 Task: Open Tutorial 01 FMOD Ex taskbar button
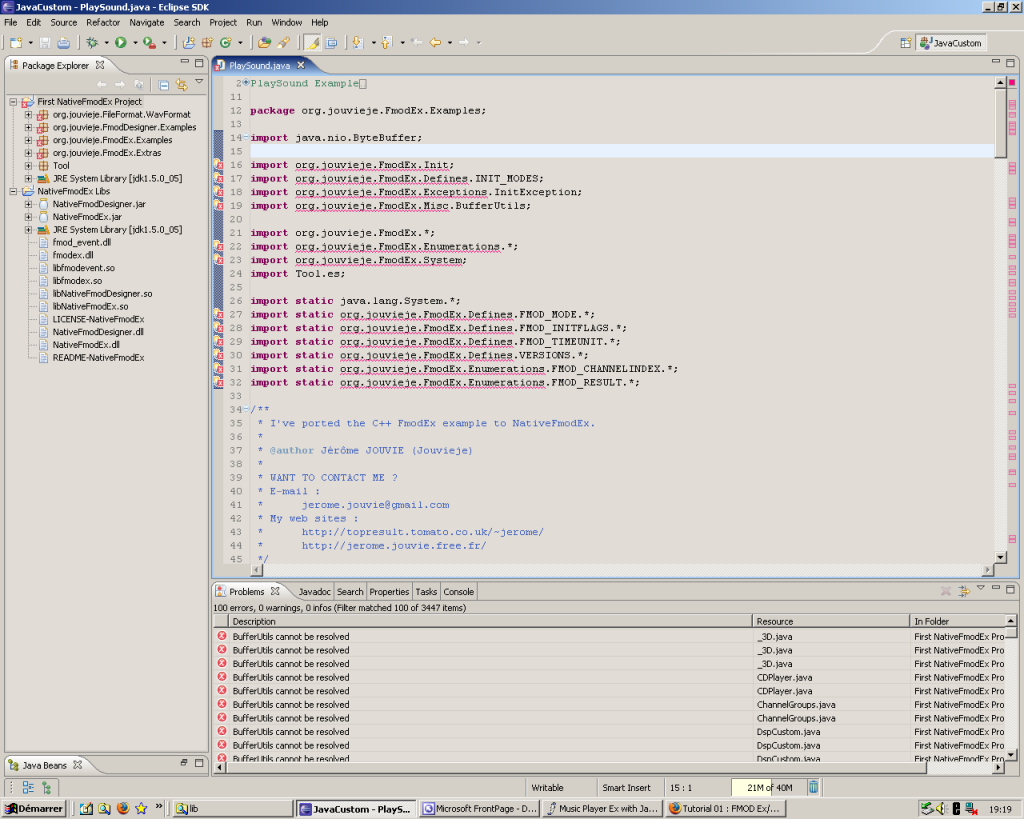pos(725,809)
